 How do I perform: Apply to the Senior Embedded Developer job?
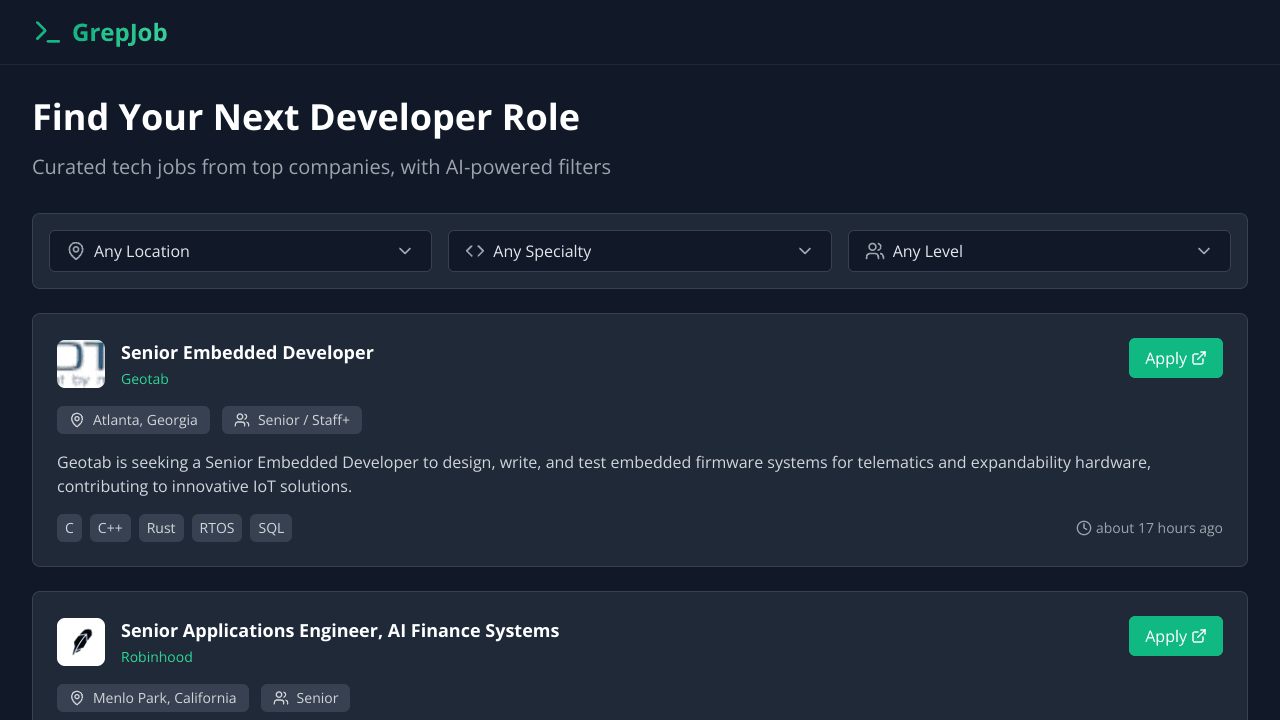click(1175, 358)
